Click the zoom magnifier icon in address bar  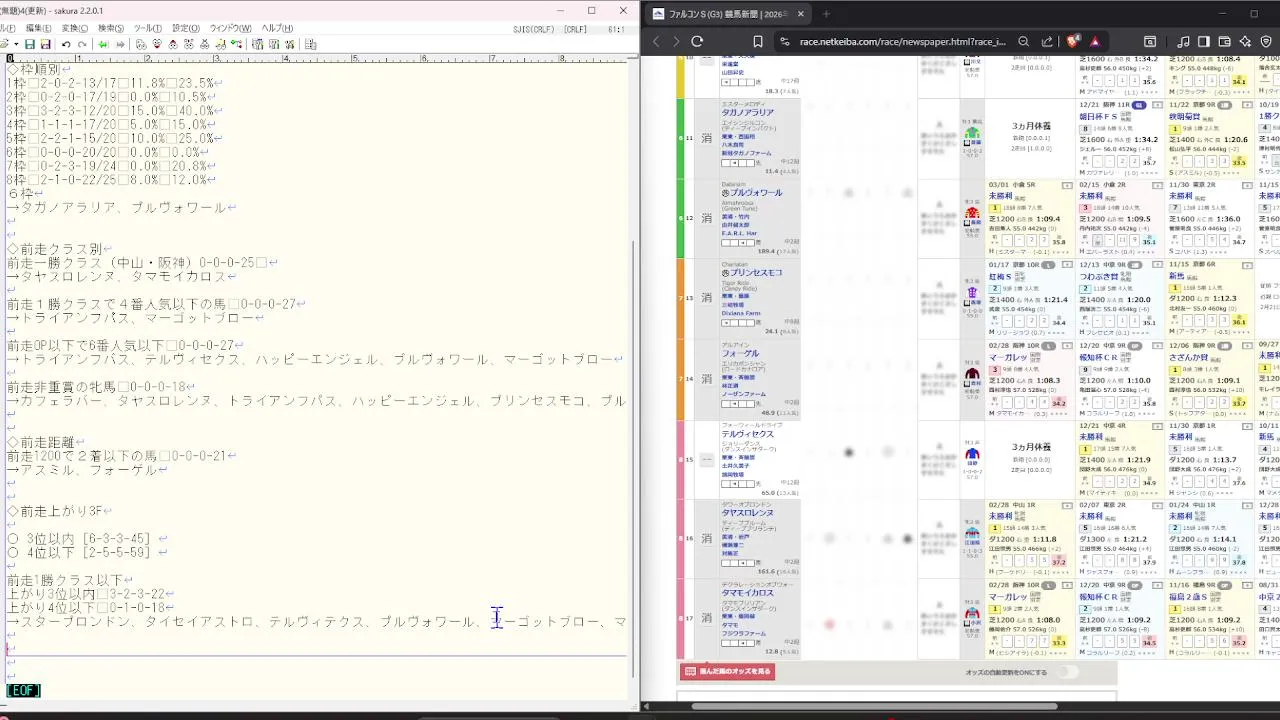[1023, 41]
